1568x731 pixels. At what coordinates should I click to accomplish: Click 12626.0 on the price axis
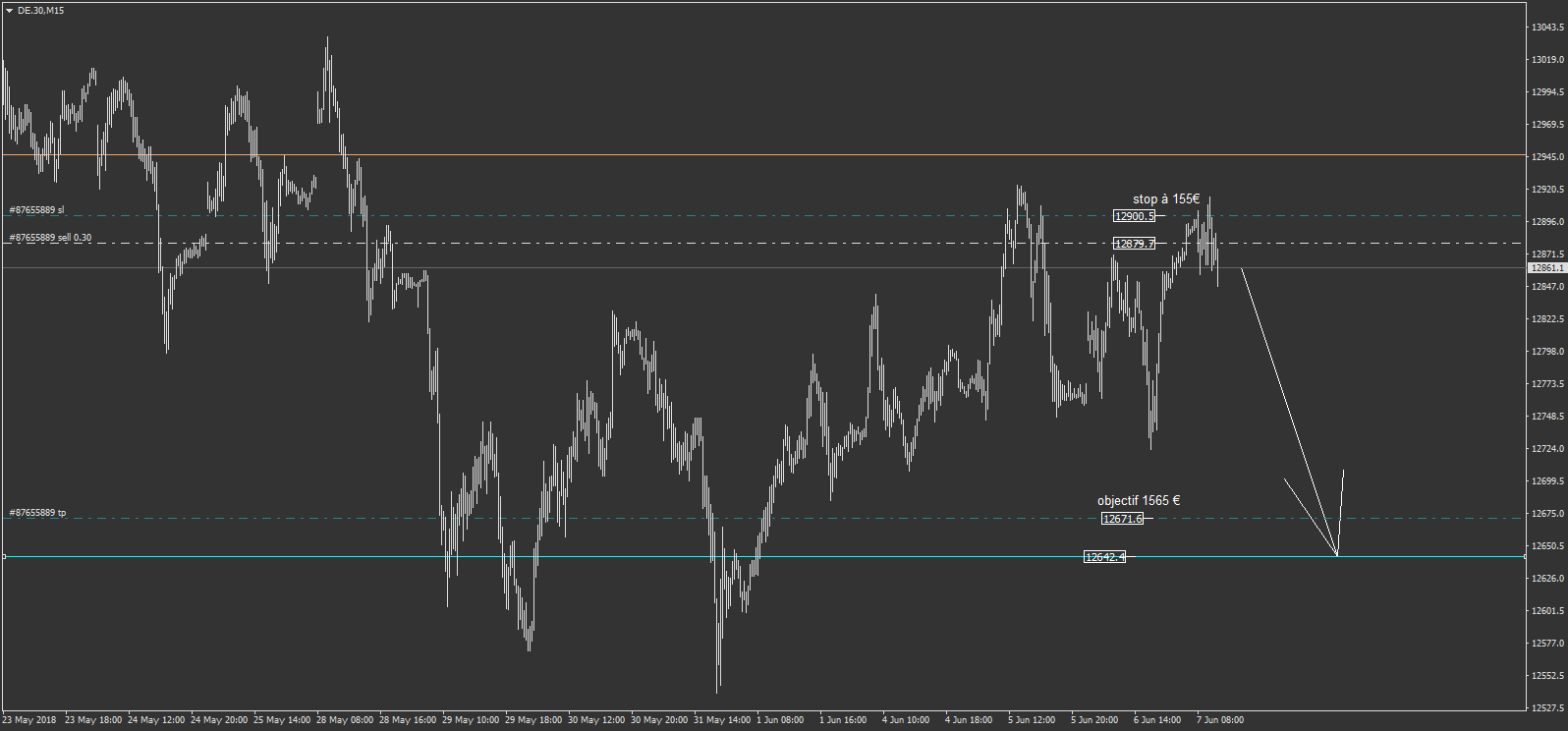tap(1547, 579)
